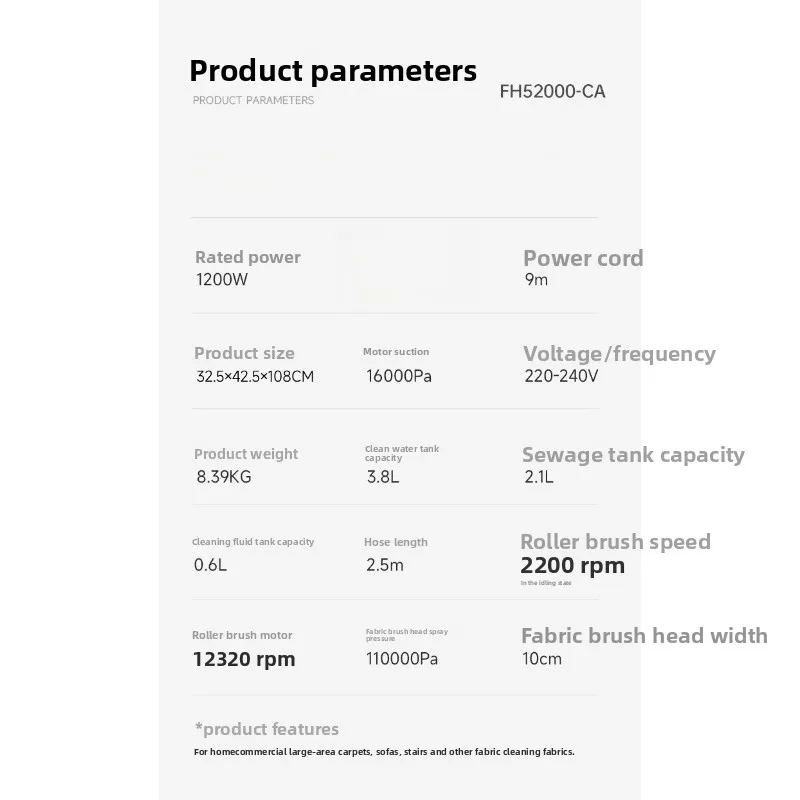Select the 220-240V voltage value
Viewport: 800px width, 800px height.
[x=561, y=377]
